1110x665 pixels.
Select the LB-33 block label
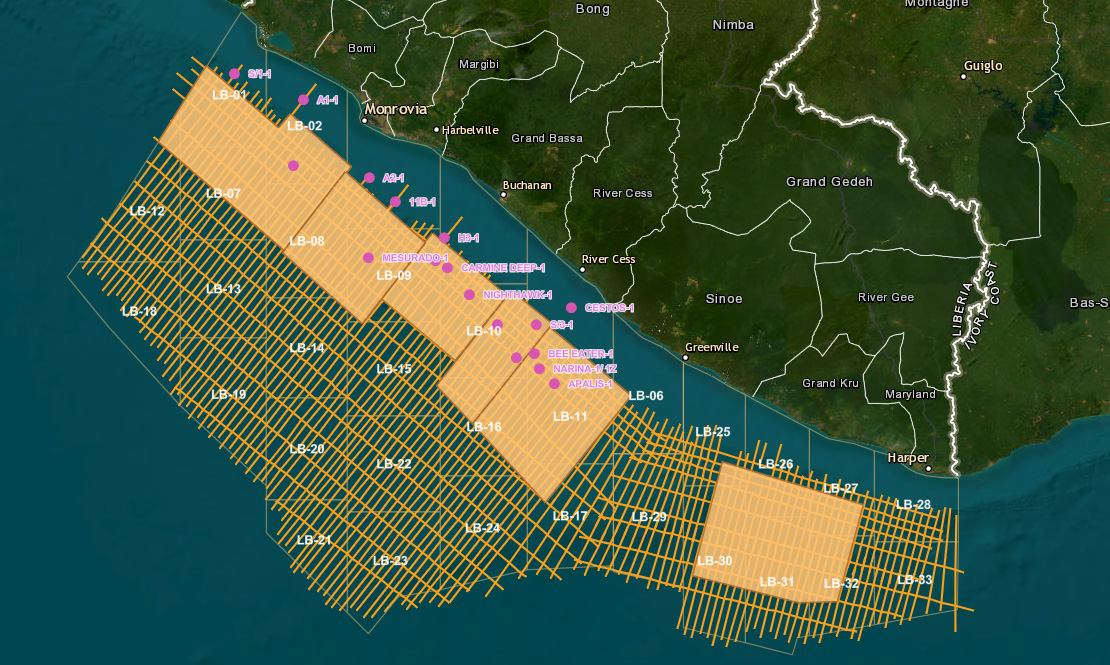(915, 580)
